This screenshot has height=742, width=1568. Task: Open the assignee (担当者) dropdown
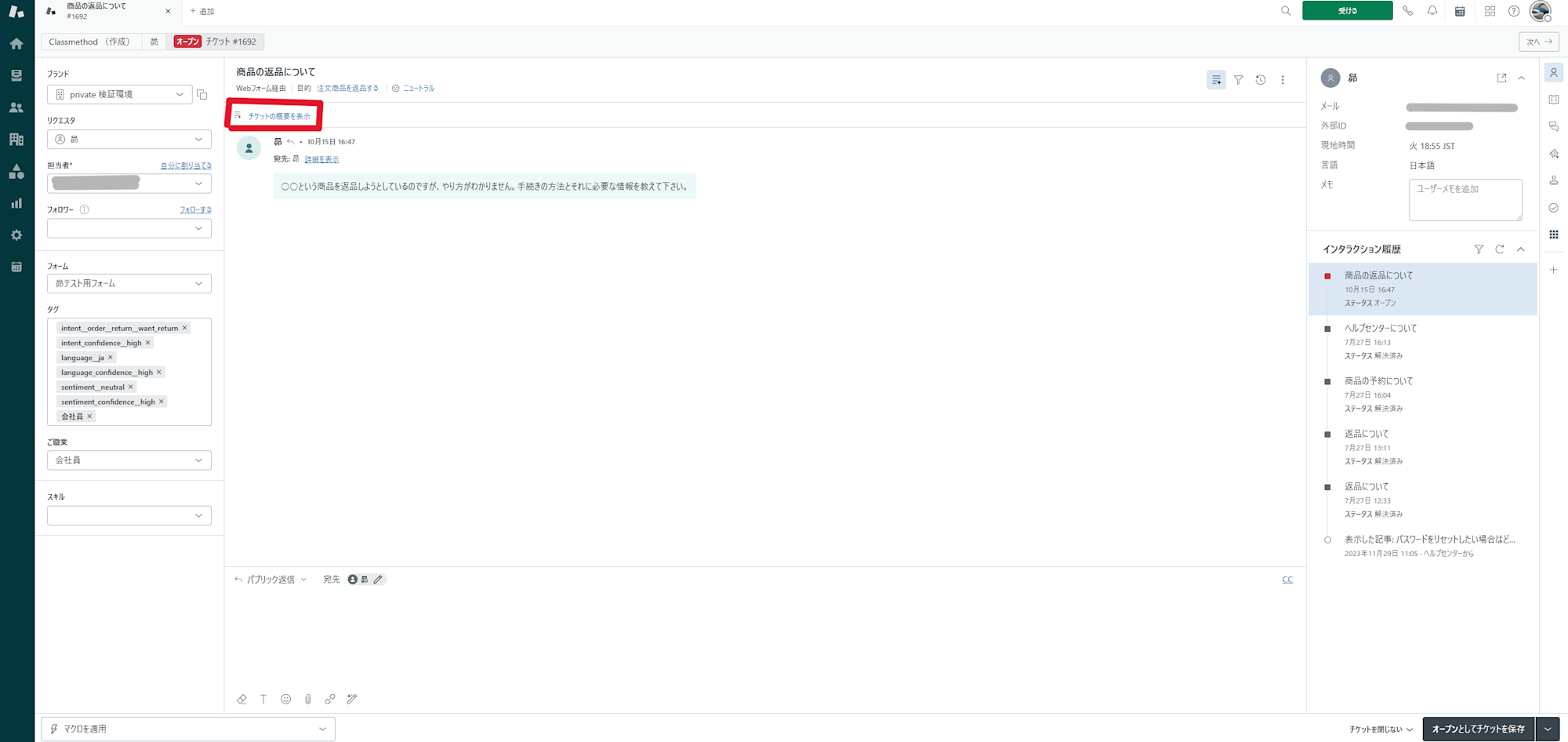point(129,184)
